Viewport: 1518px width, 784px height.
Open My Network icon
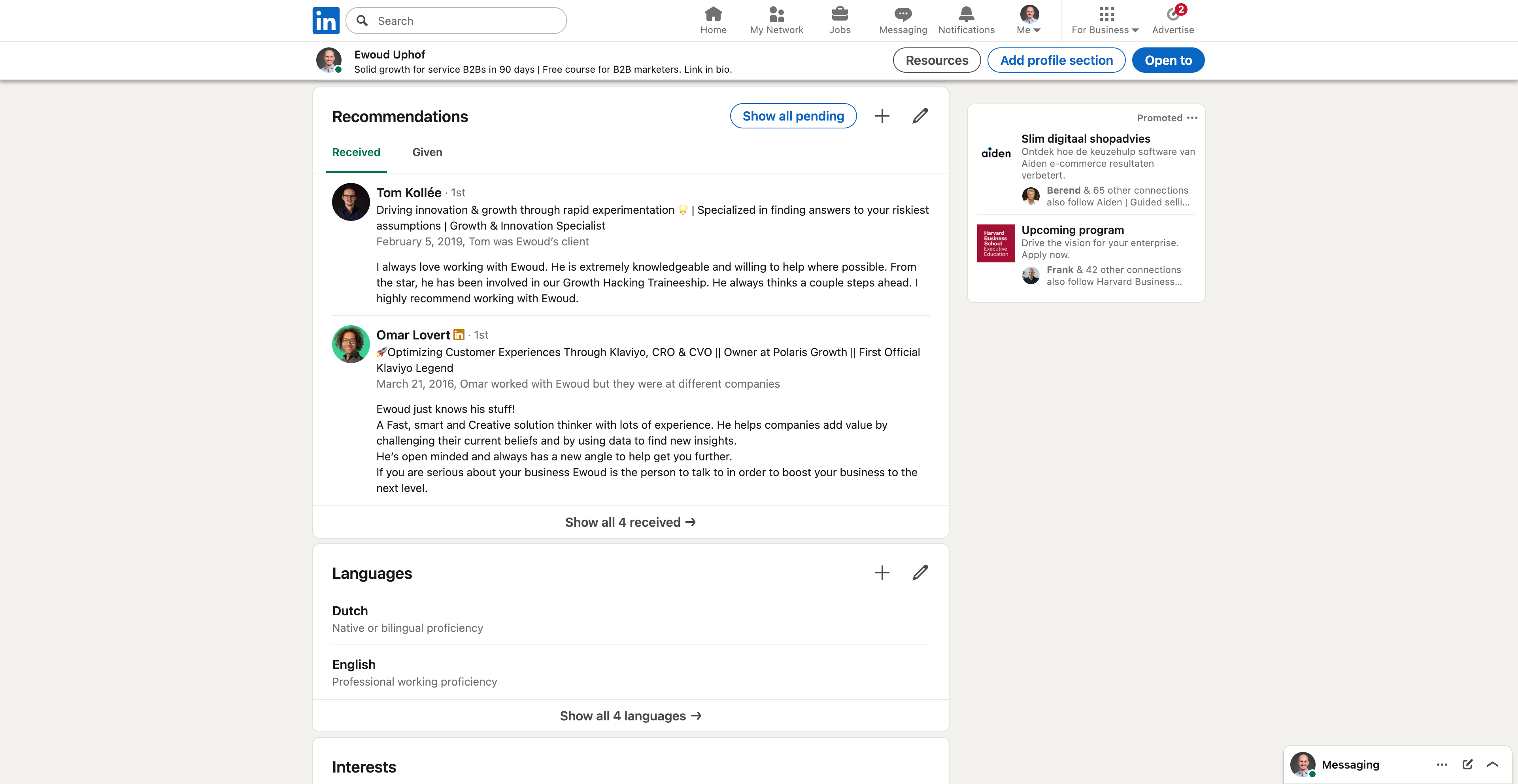776,14
